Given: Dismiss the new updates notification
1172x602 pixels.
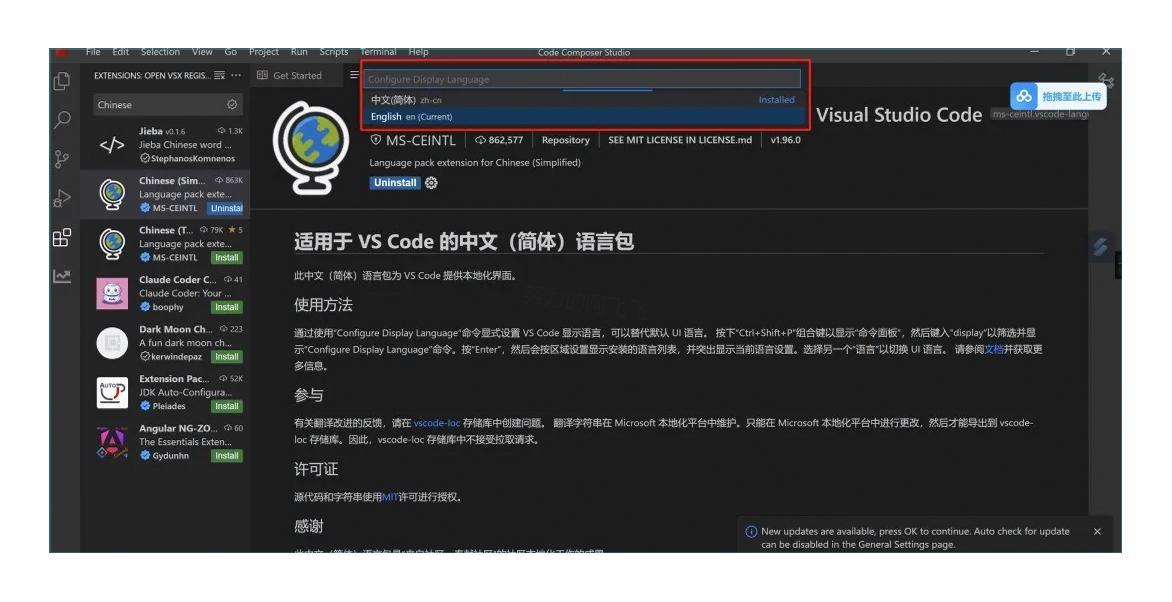Looking at the screenshot, I should tap(1097, 532).
